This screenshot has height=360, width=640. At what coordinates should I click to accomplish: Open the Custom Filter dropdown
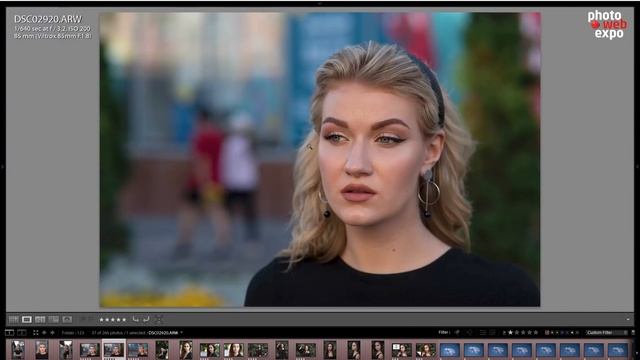click(607, 333)
